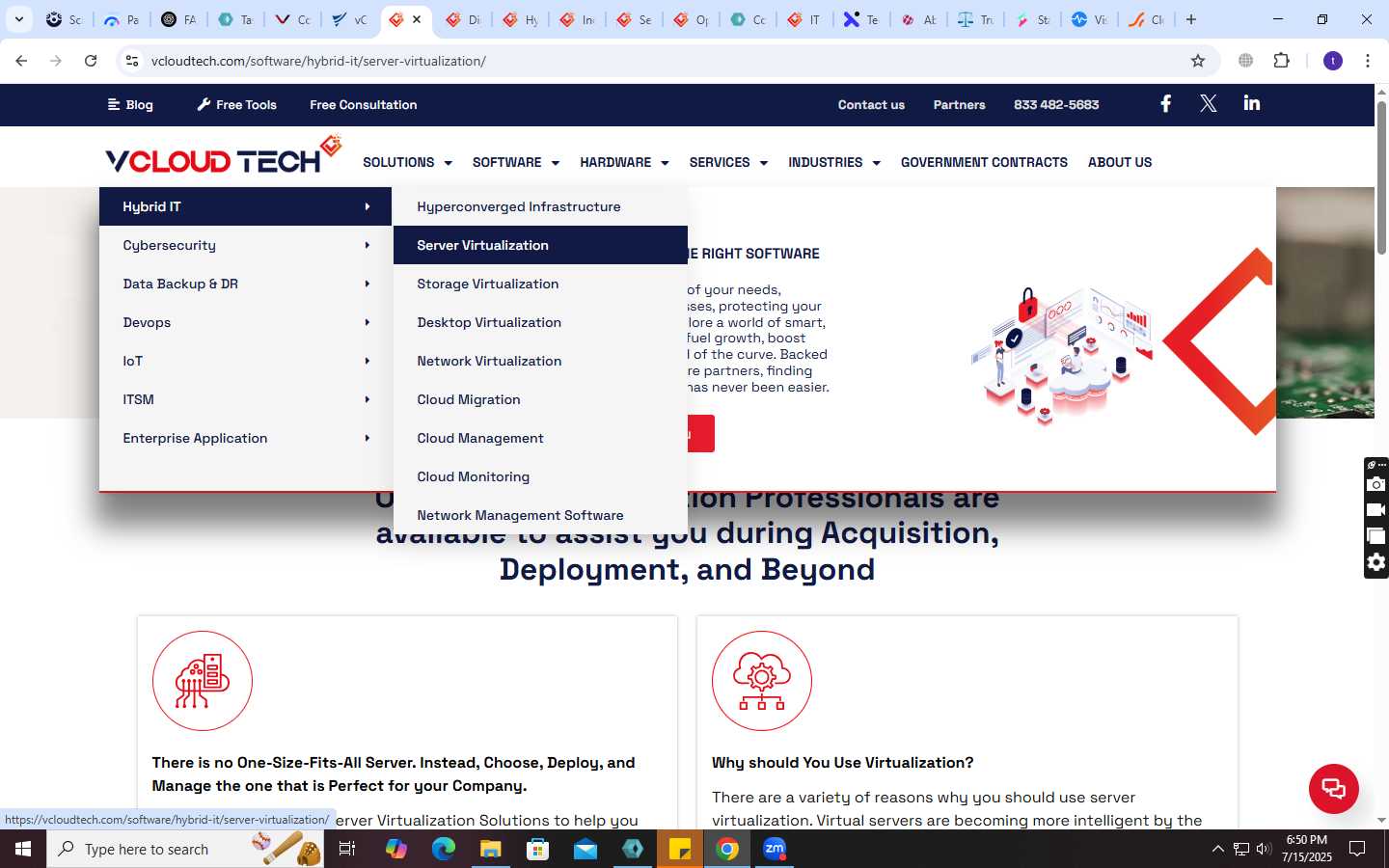Open the LinkedIn icon in top bar
1389x868 pixels.
(x=1251, y=103)
